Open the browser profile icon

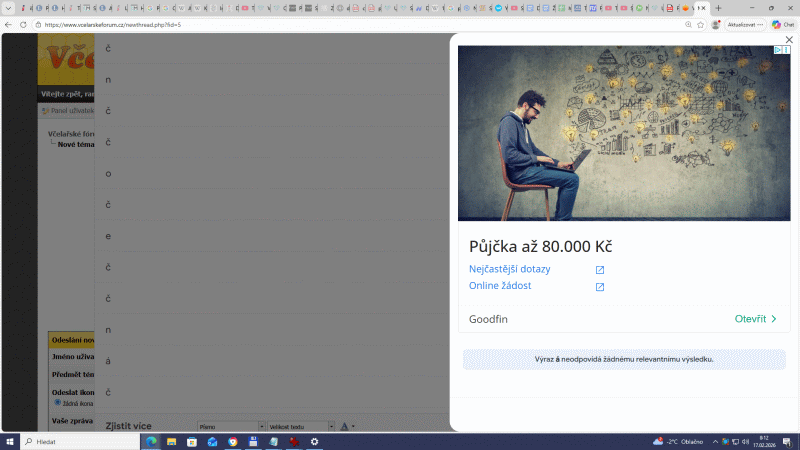pyautogui.click(x=715, y=24)
